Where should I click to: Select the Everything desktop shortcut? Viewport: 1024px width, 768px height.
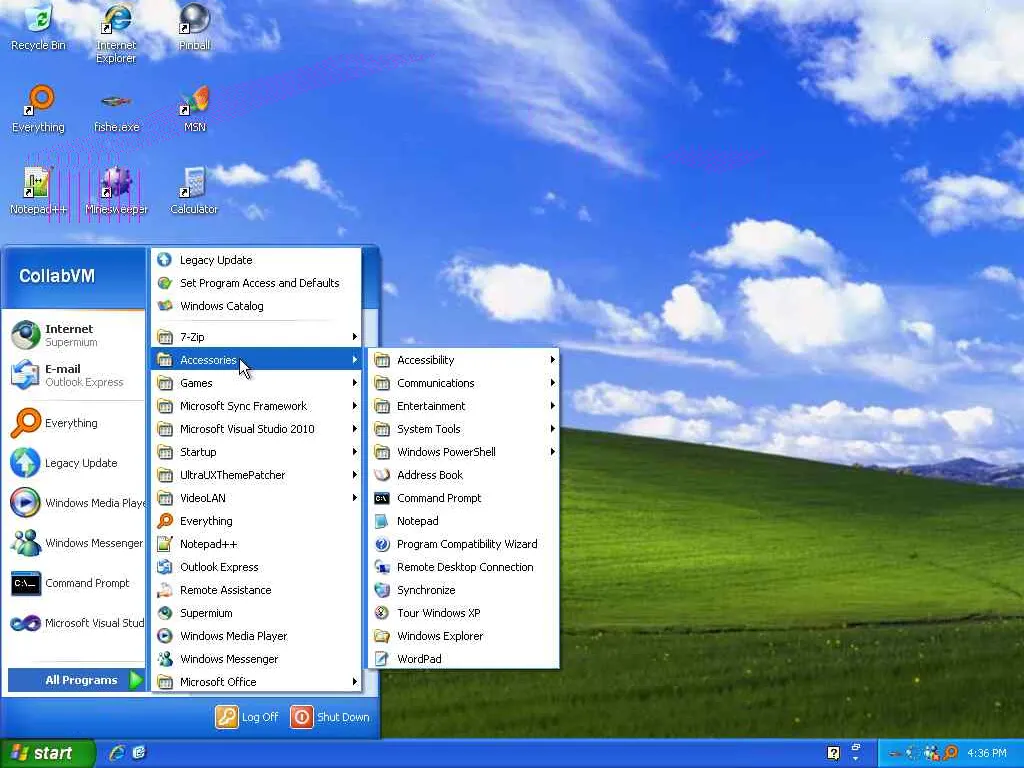38,109
